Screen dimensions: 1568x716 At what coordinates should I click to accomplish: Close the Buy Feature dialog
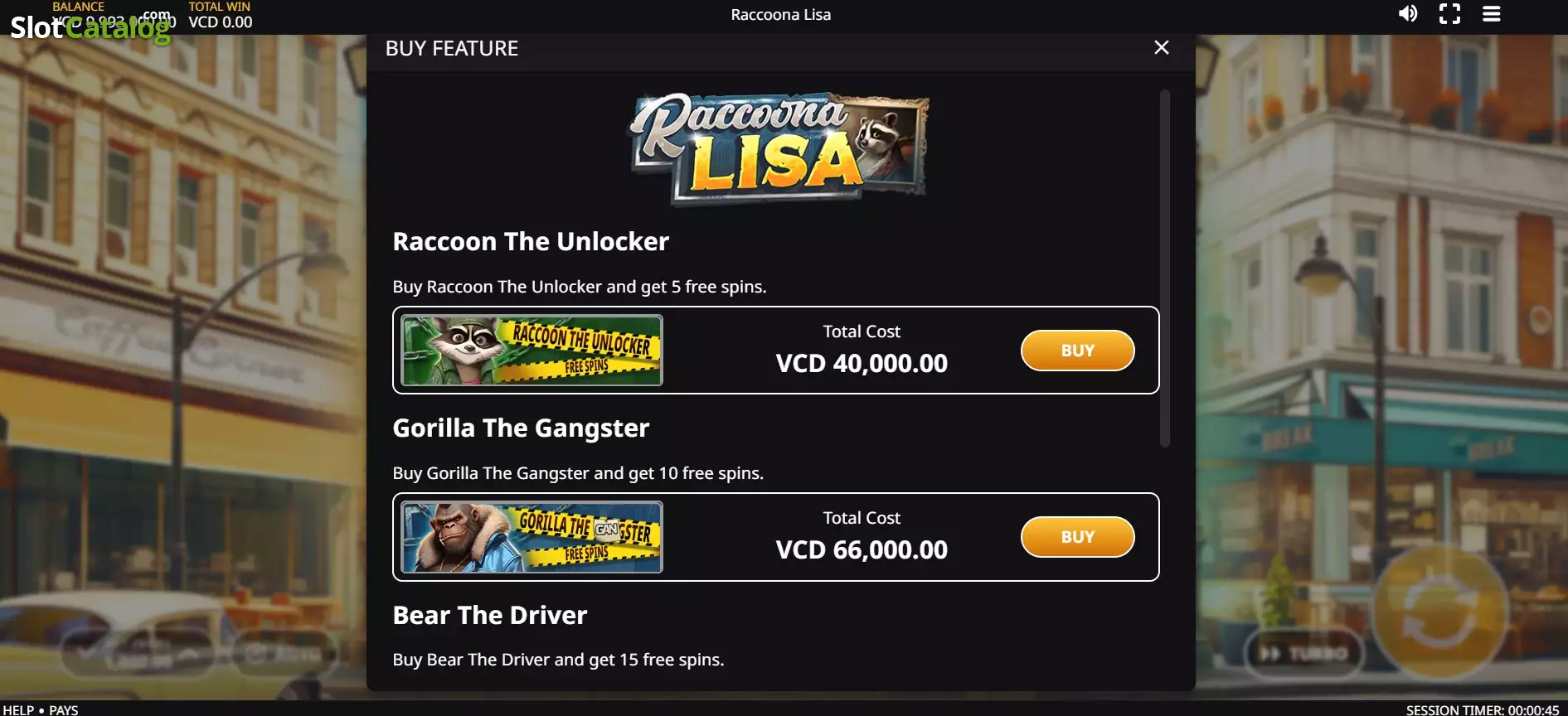tap(1162, 48)
